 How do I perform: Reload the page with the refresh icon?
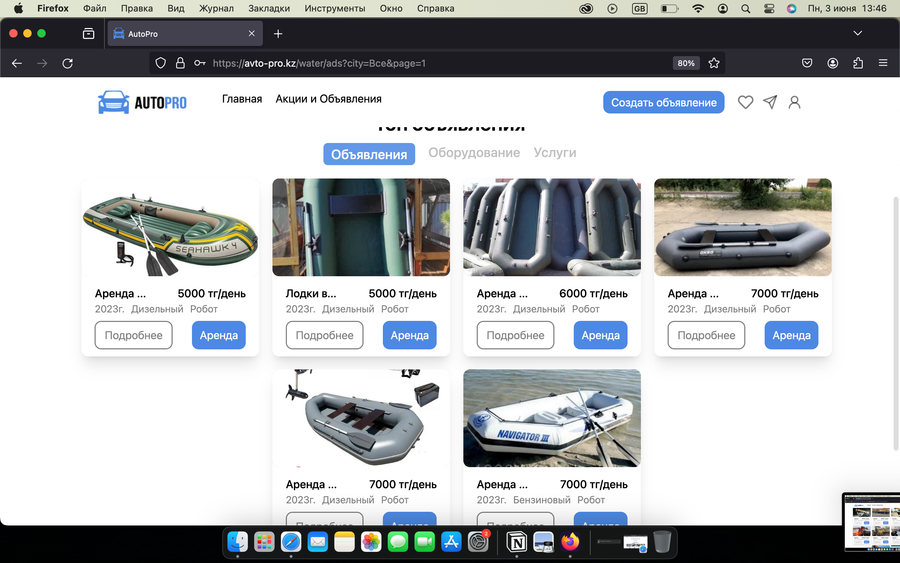coord(68,63)
